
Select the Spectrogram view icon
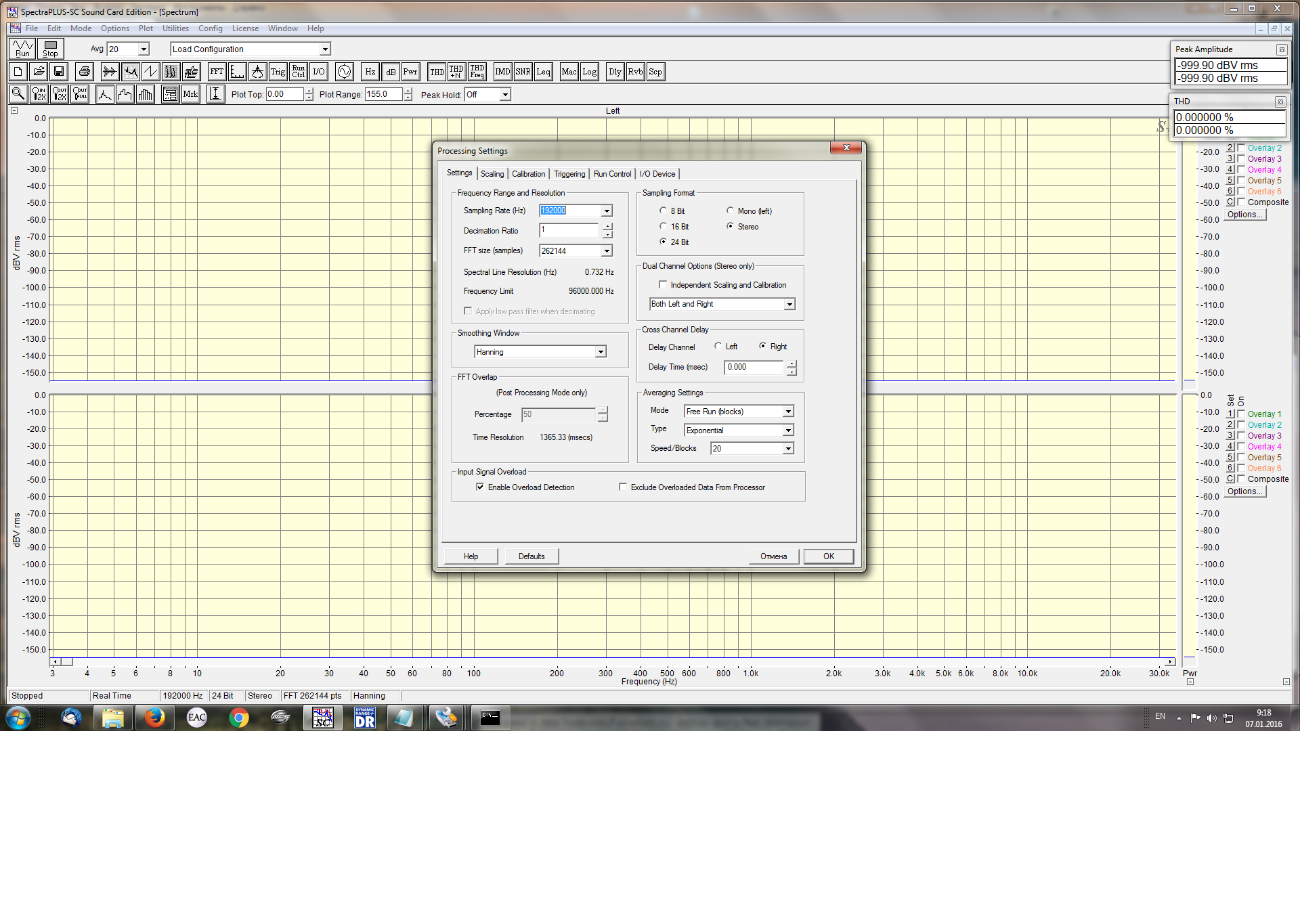pos(171,72)
